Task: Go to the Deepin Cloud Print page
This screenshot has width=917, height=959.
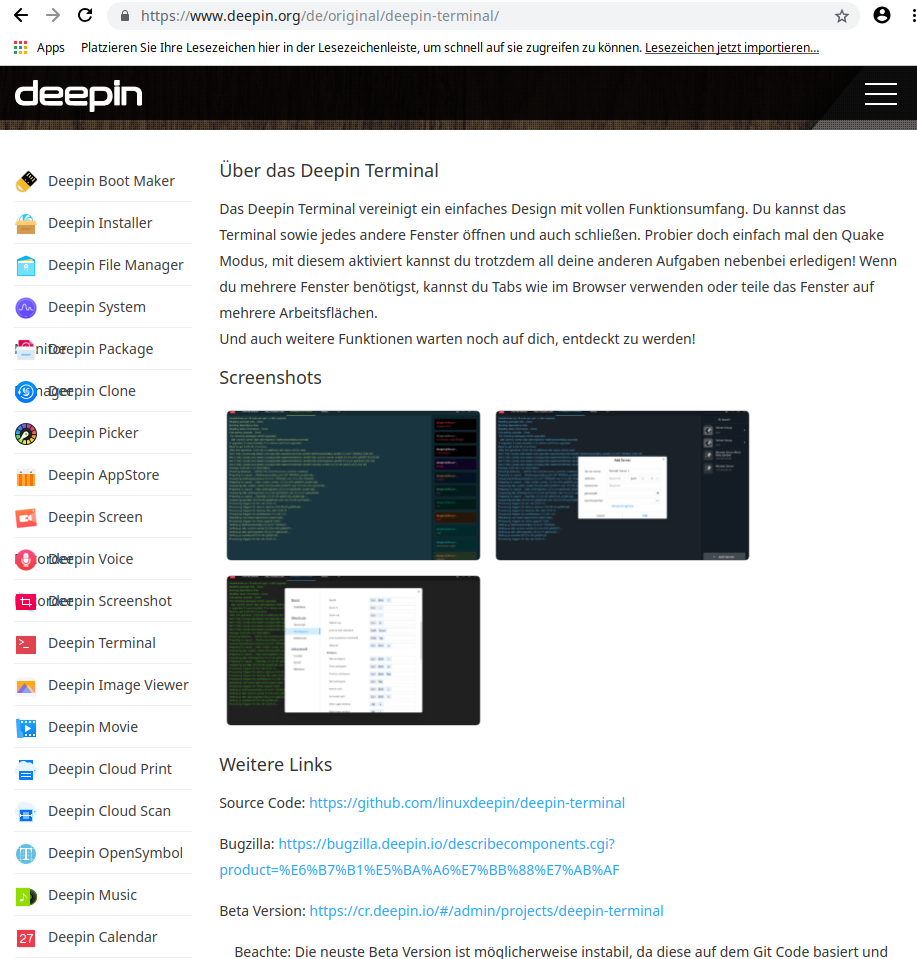Action: pos(110,769)
